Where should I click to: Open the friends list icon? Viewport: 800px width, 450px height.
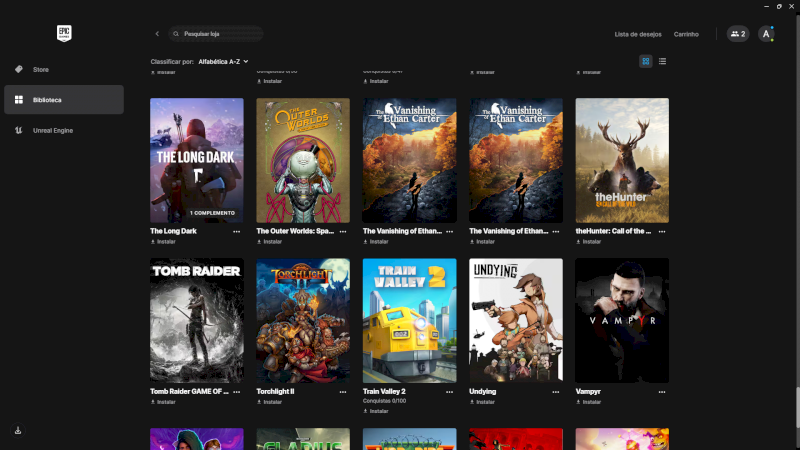click(x=737, y=34)
